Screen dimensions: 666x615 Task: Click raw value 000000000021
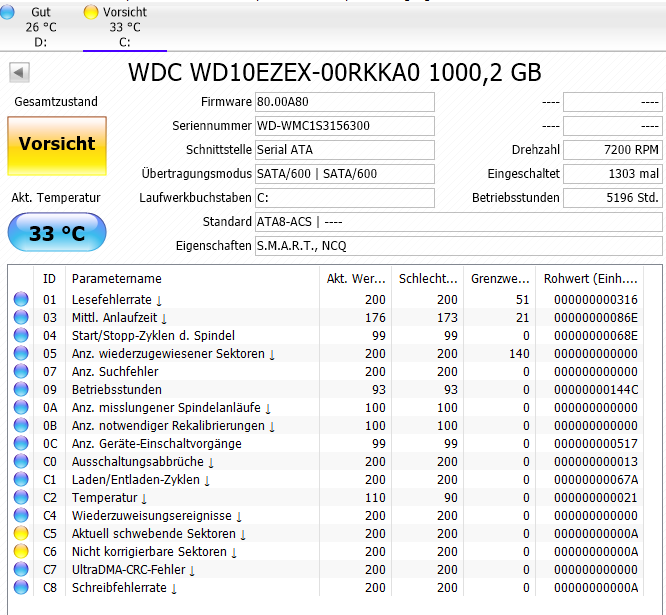pyautogui.click(x=595, y=497)
